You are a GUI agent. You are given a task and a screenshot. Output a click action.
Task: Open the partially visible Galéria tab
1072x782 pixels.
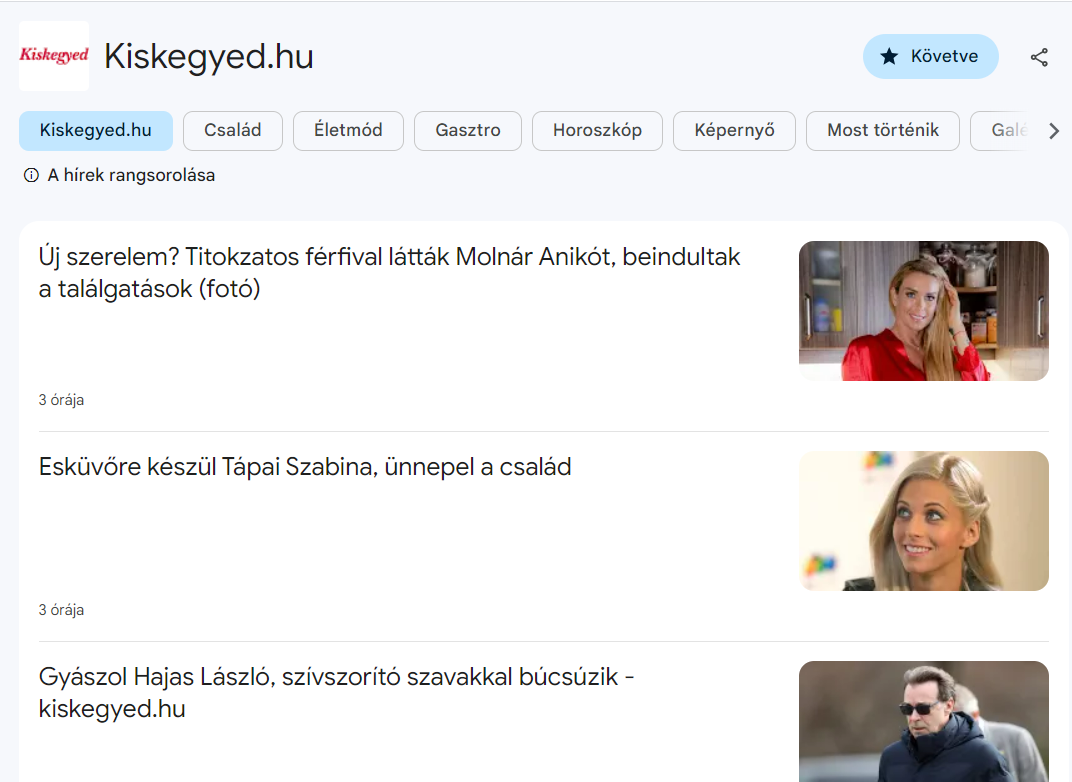tap(1003, 131)
